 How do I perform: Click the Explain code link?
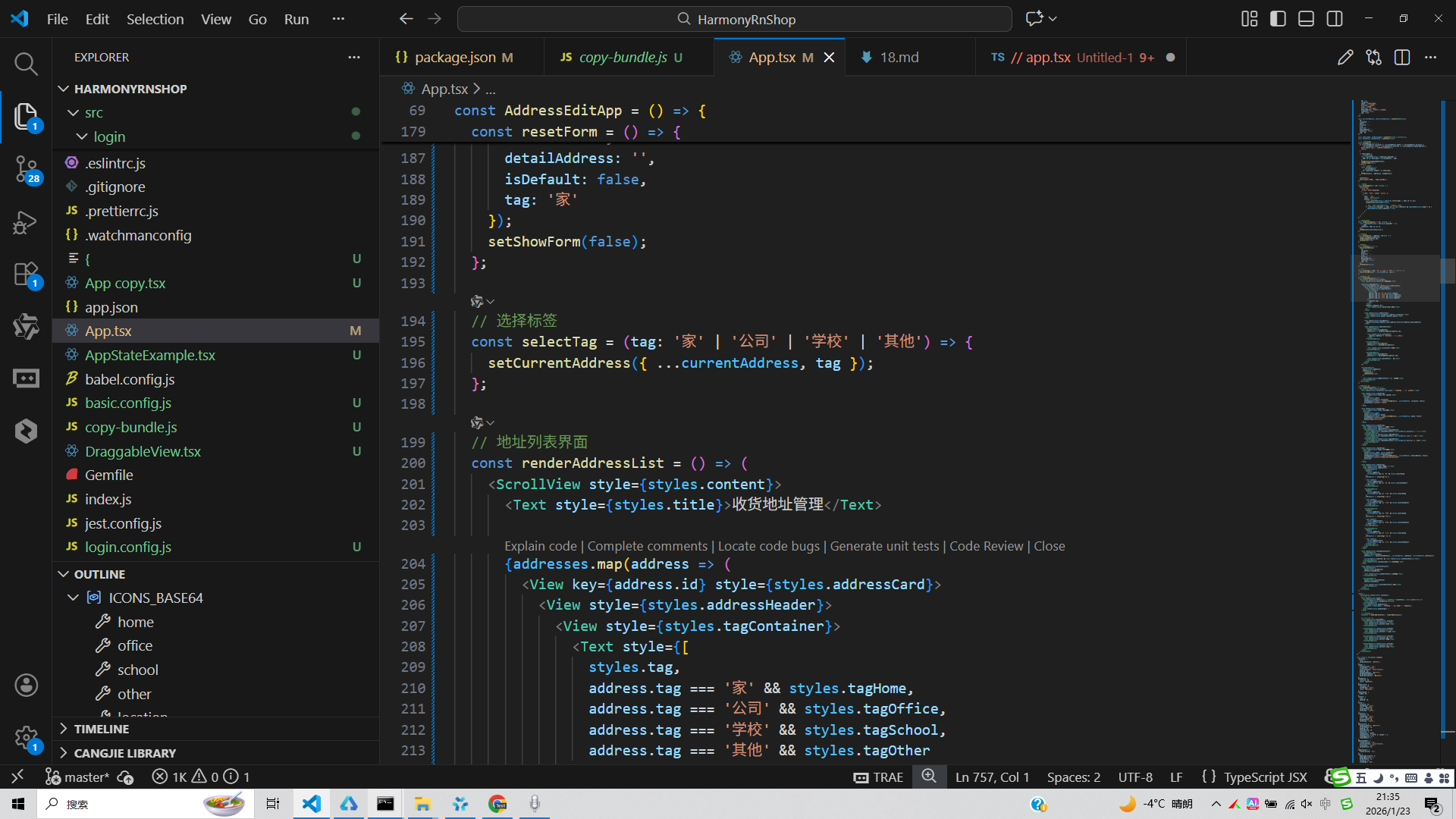click(x=541, y=546)
